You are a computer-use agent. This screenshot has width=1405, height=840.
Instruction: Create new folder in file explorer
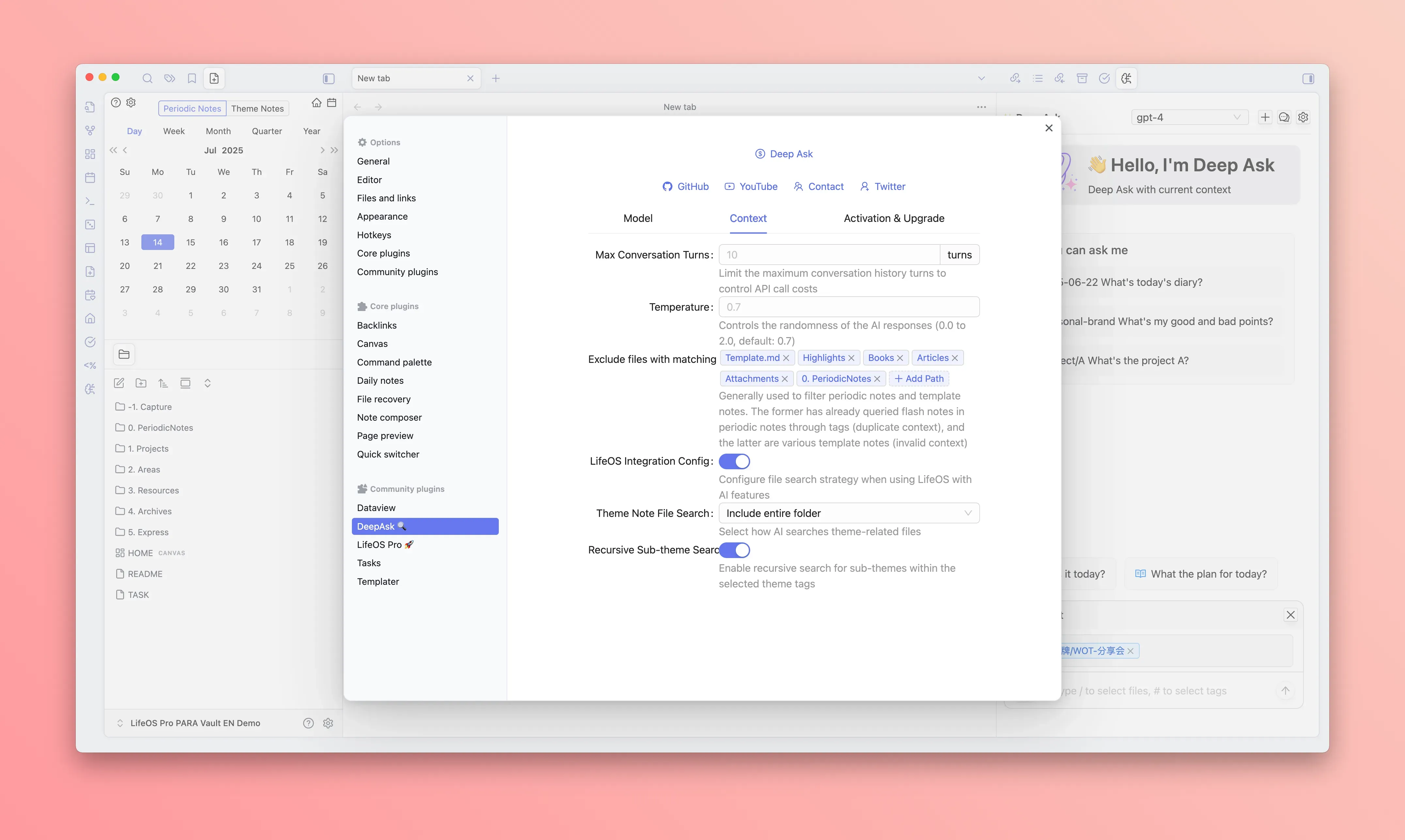click(x=141, y=383)
